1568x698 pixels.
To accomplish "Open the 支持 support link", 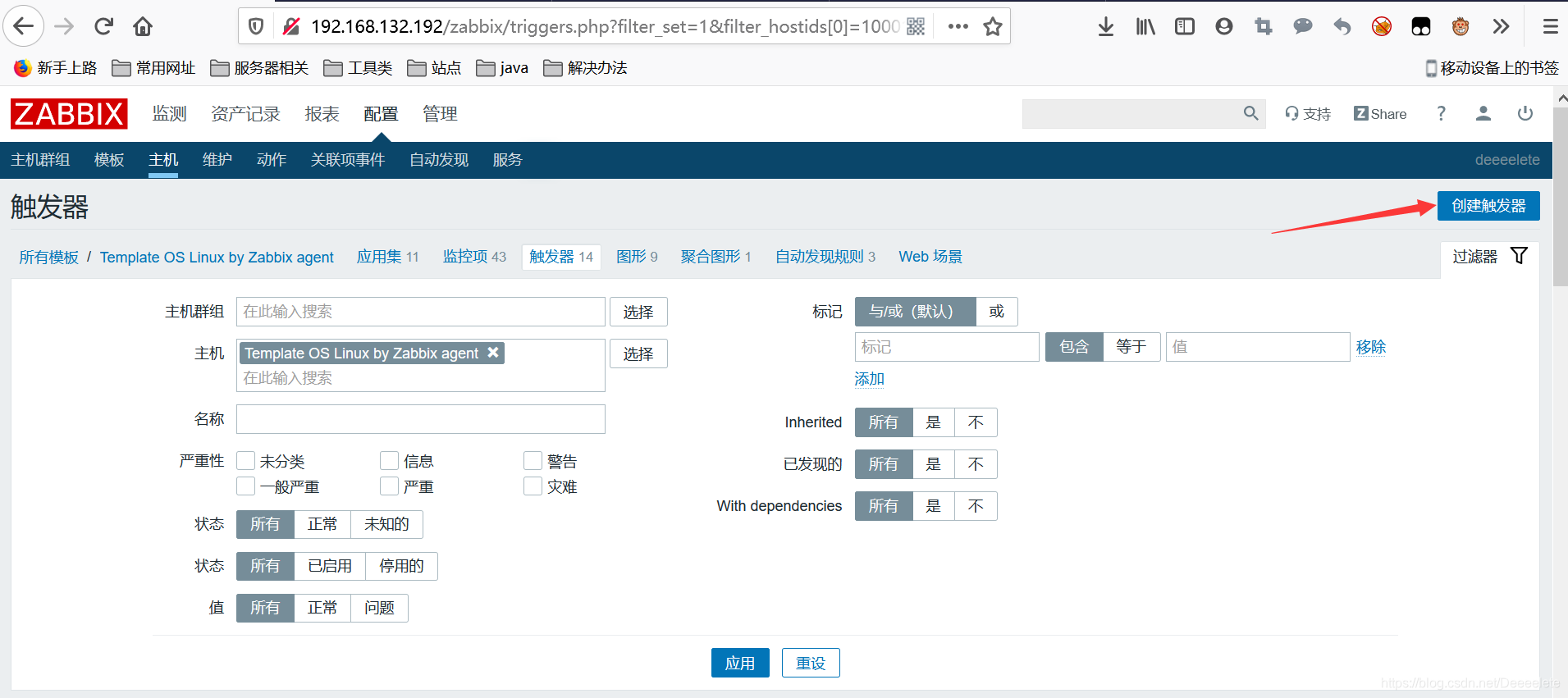I will 1308,113.
